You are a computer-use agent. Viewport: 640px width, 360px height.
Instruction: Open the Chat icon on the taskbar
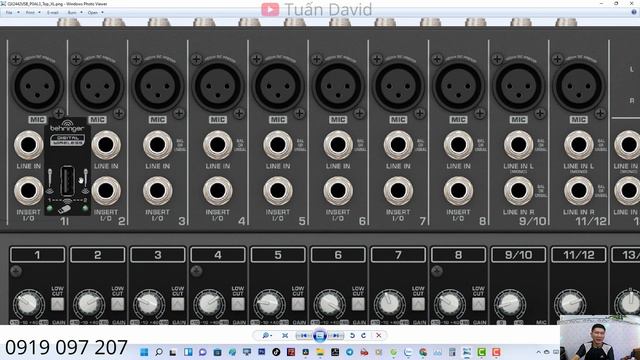(x=203, y=352)
